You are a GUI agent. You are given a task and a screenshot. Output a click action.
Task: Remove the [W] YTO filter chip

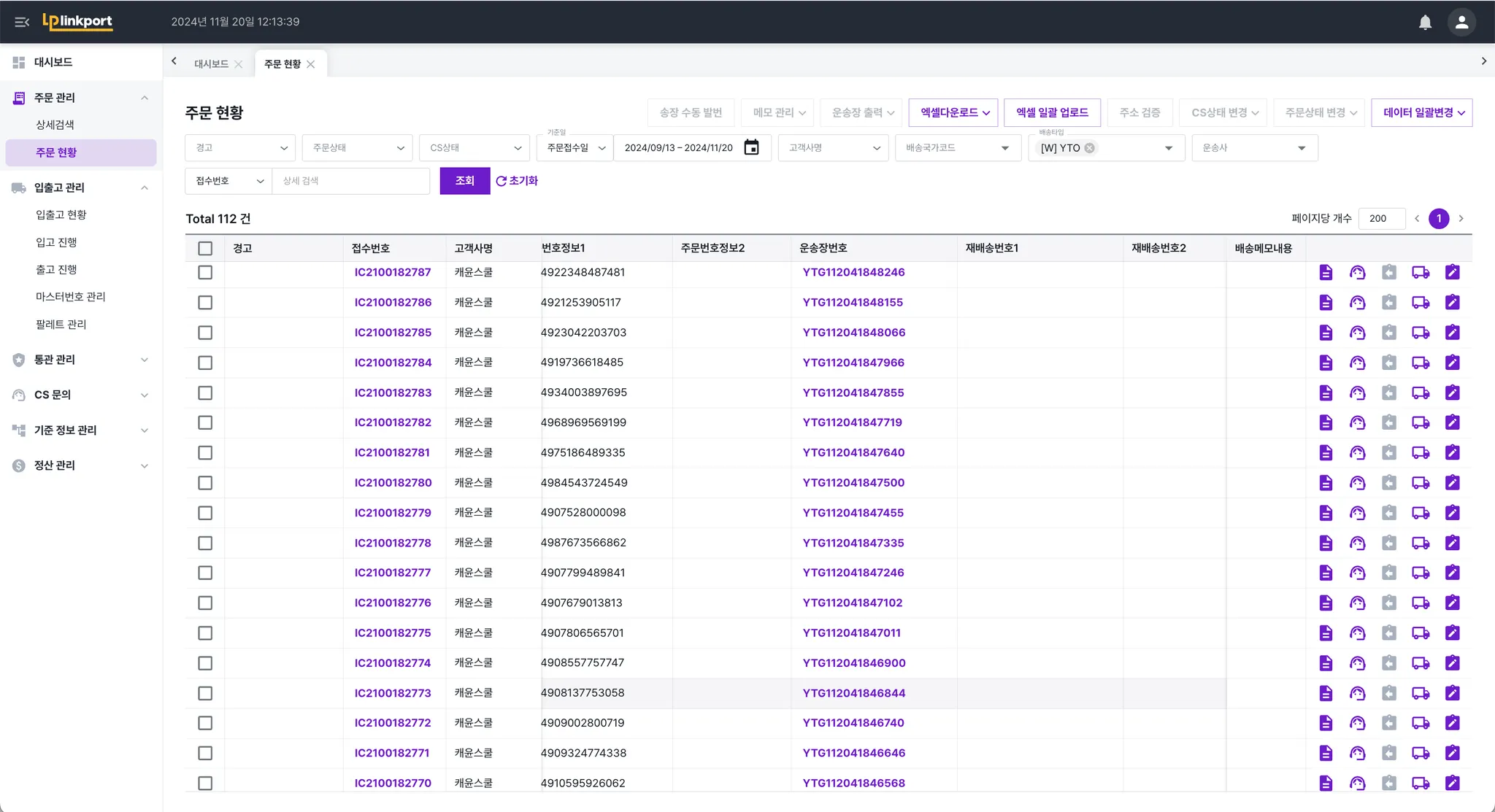[x=1089, y=148]
